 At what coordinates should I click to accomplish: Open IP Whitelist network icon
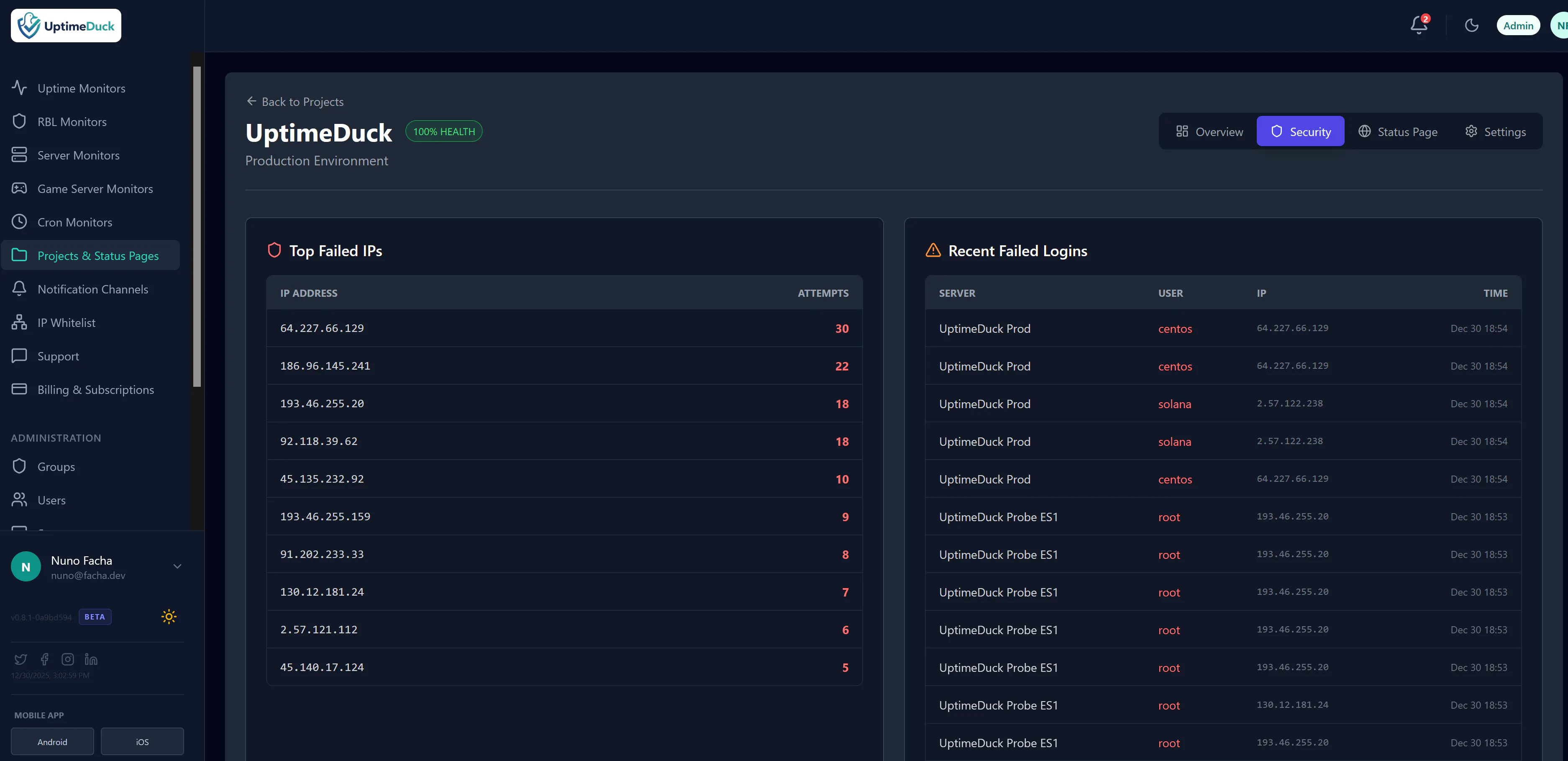pos(20,322)
